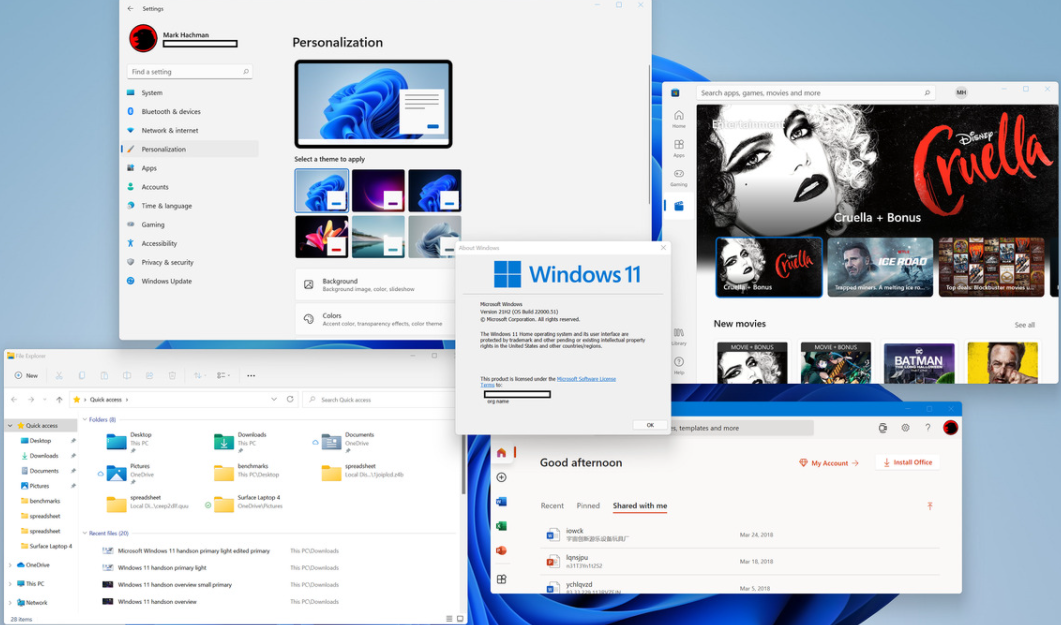Click the MH profile icon in Microsoft Store
The width and height of the screenshot is (1061, 625).
(961, 93)
